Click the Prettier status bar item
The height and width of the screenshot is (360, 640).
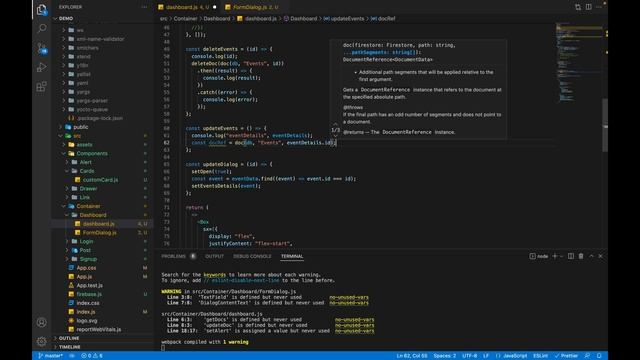566,356
